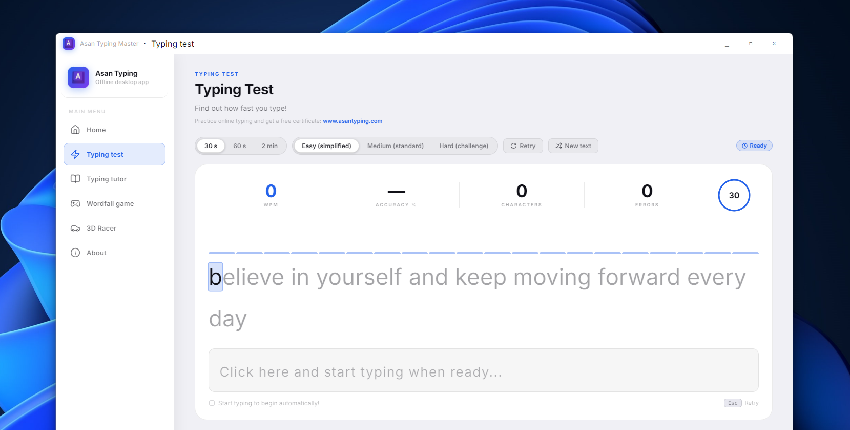Click the New text button
Screen dimensions: 850x430
click(x=573, y=146)
